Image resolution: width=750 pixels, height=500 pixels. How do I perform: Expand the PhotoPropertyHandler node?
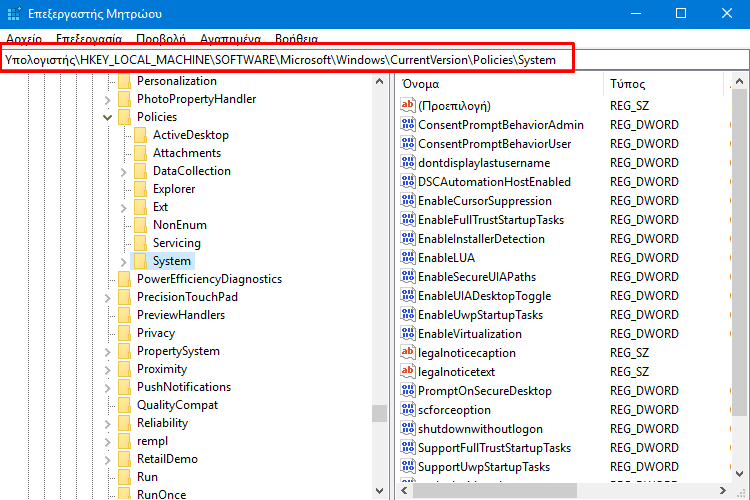pos(108,100)
